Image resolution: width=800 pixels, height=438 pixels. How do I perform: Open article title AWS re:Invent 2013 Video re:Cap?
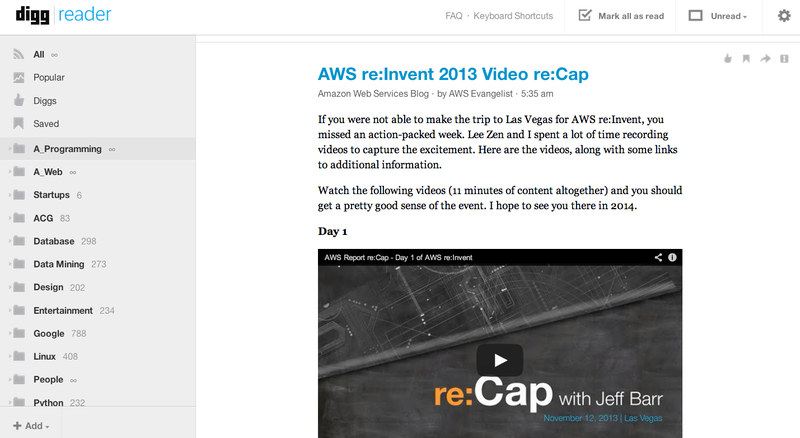pos(453,74)
